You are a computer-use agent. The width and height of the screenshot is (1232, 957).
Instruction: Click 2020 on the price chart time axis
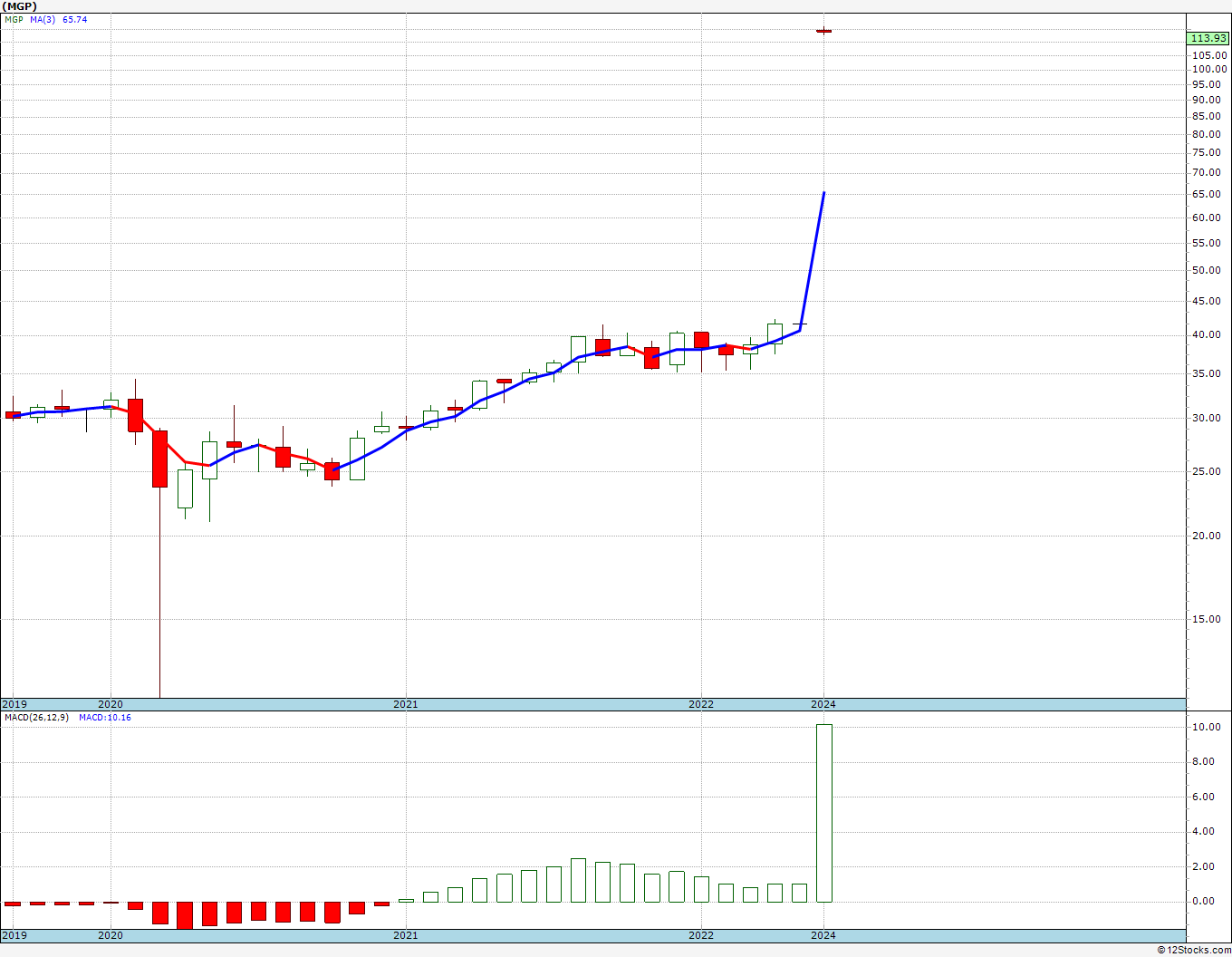click(110, 704)
